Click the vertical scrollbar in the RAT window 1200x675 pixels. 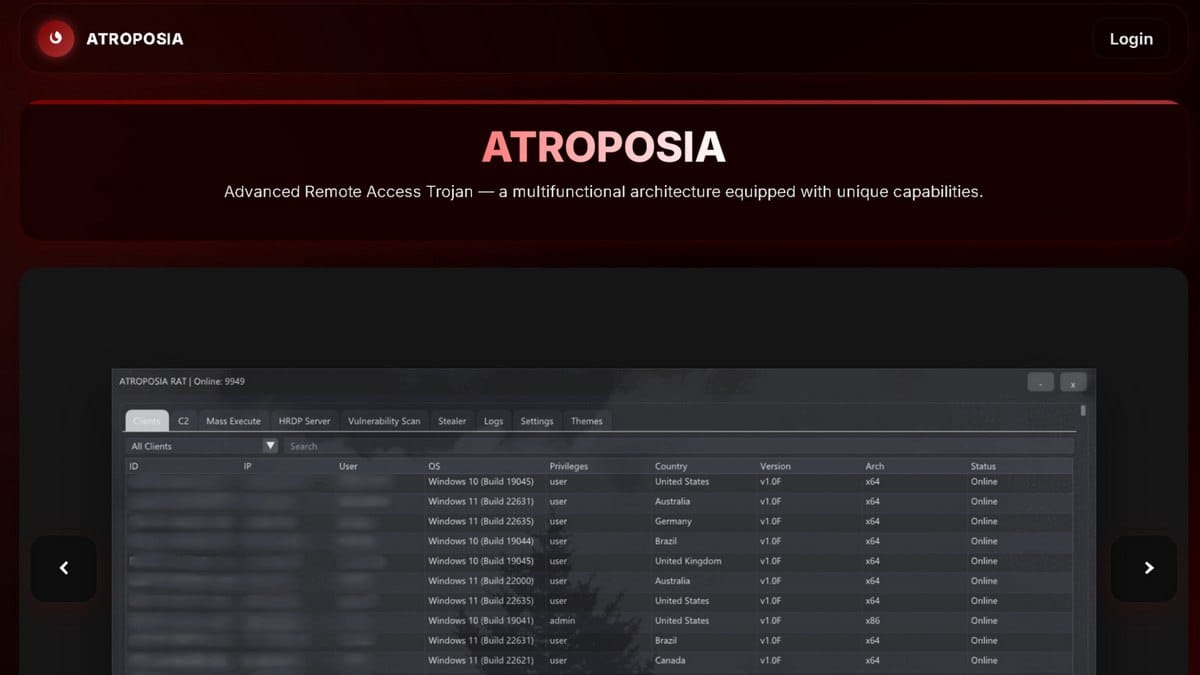[x=1082, y=410]
